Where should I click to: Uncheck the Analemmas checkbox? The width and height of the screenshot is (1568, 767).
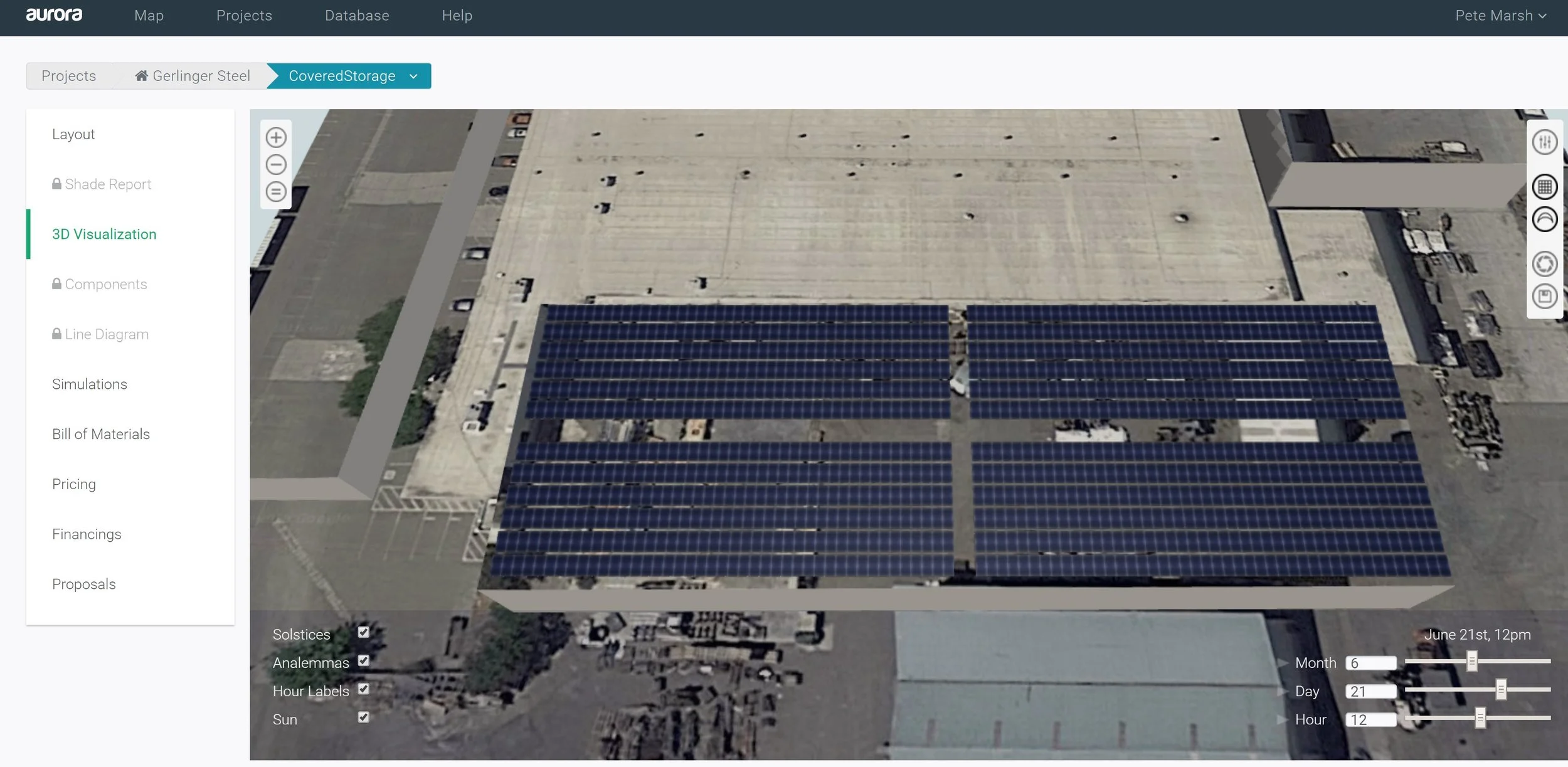pos(364,660)
